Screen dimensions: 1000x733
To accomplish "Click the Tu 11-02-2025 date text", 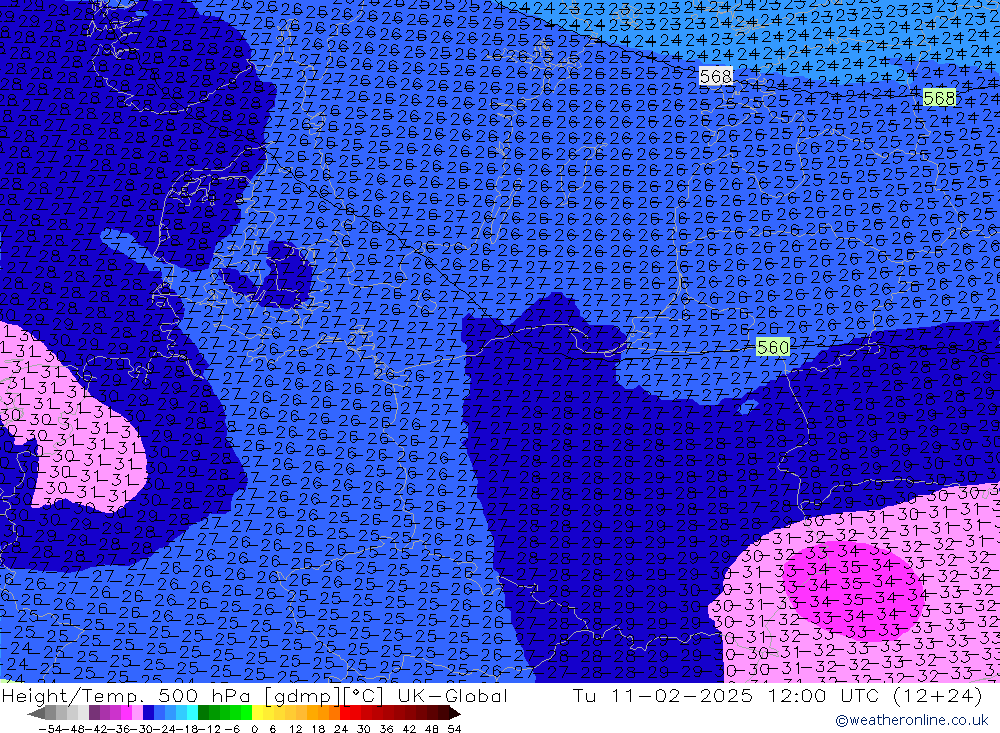I will coord(663,696).
